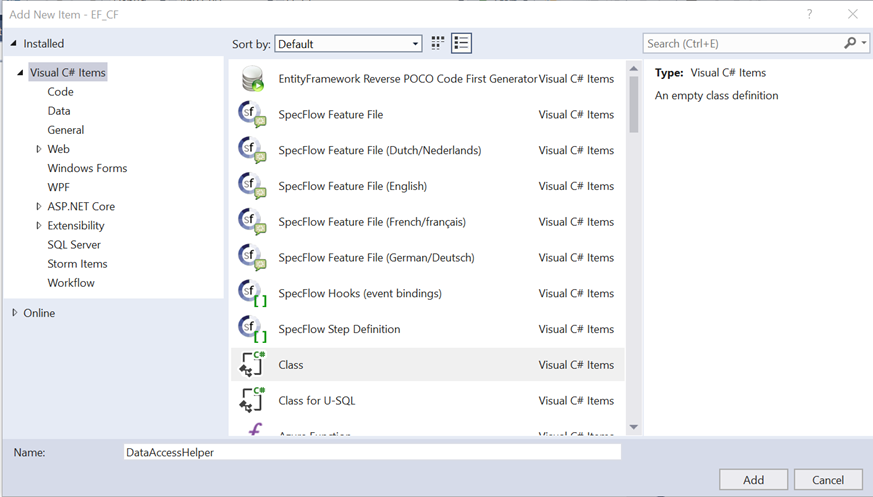Click the Name field containing DataAccessHelper

click(372, 452)
